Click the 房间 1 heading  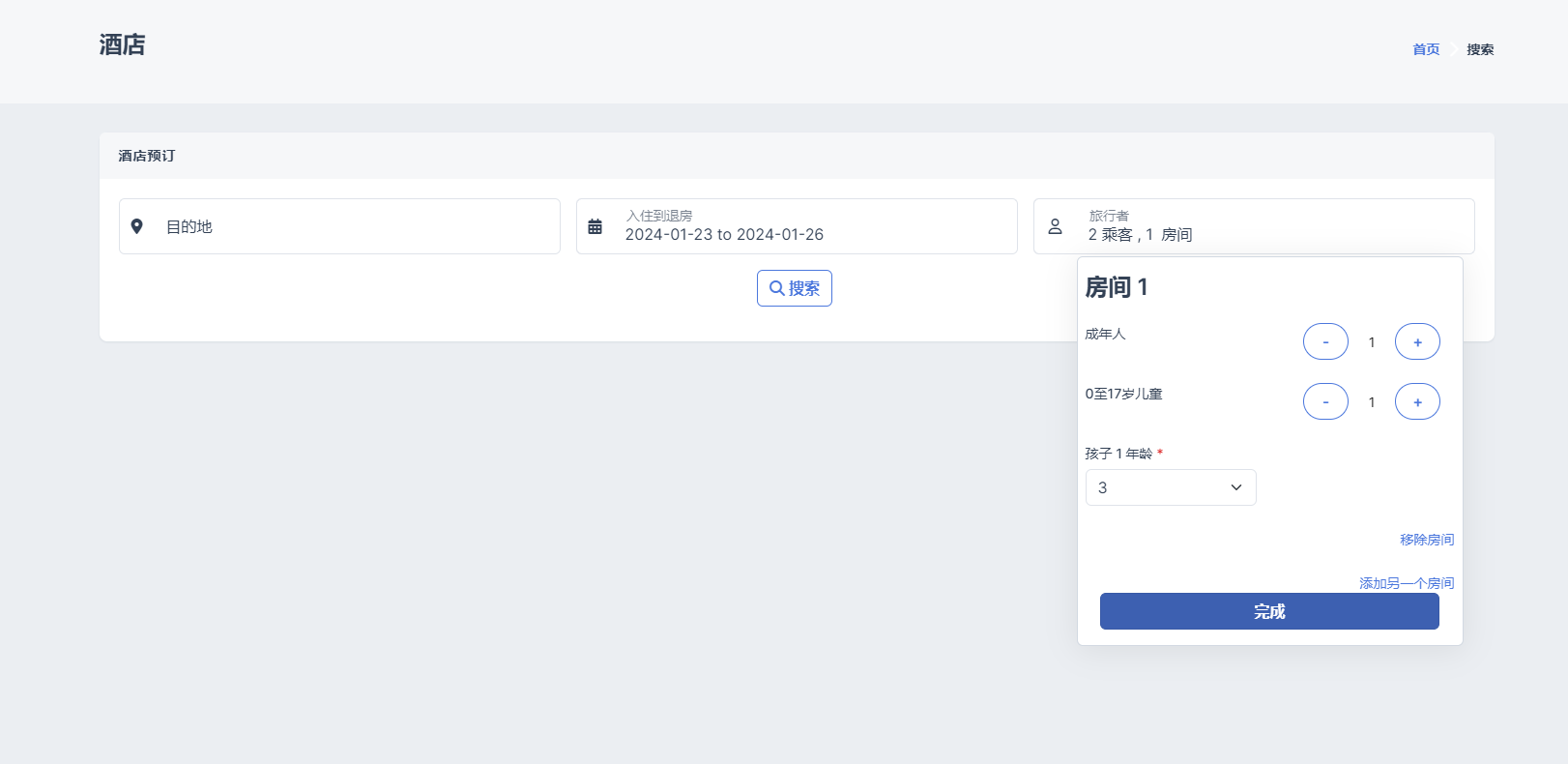tap(1117, 287)
